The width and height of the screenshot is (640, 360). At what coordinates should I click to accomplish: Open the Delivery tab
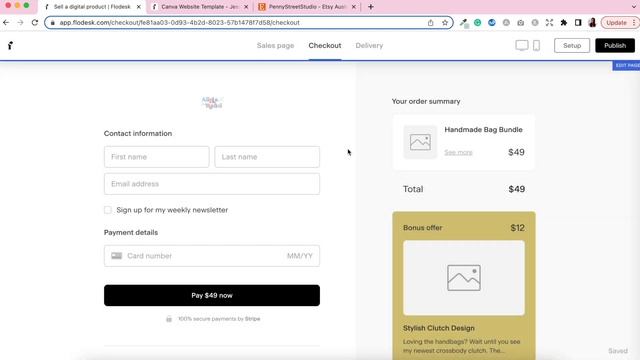point(369,45)
